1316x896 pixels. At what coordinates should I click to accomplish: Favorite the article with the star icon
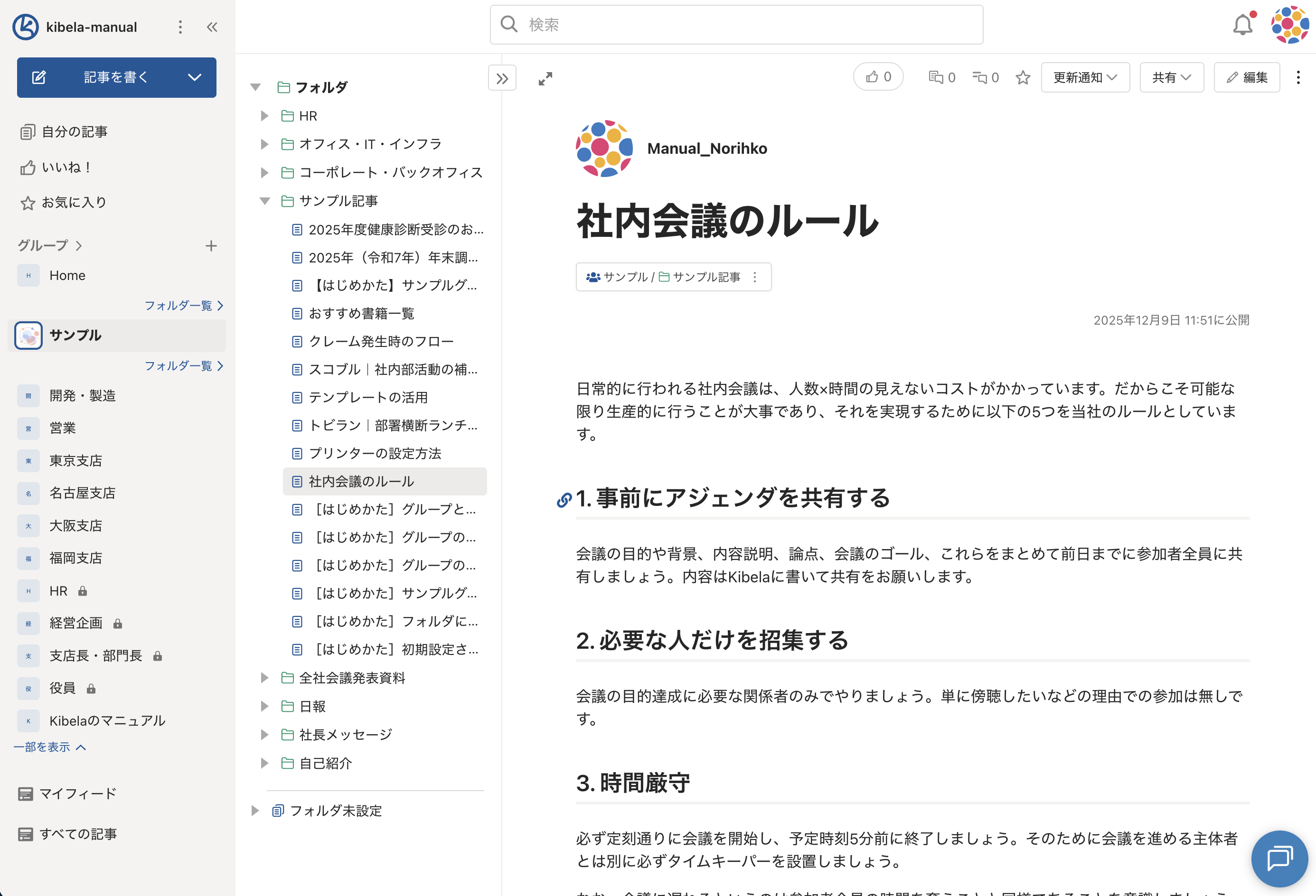point(1023,77)
